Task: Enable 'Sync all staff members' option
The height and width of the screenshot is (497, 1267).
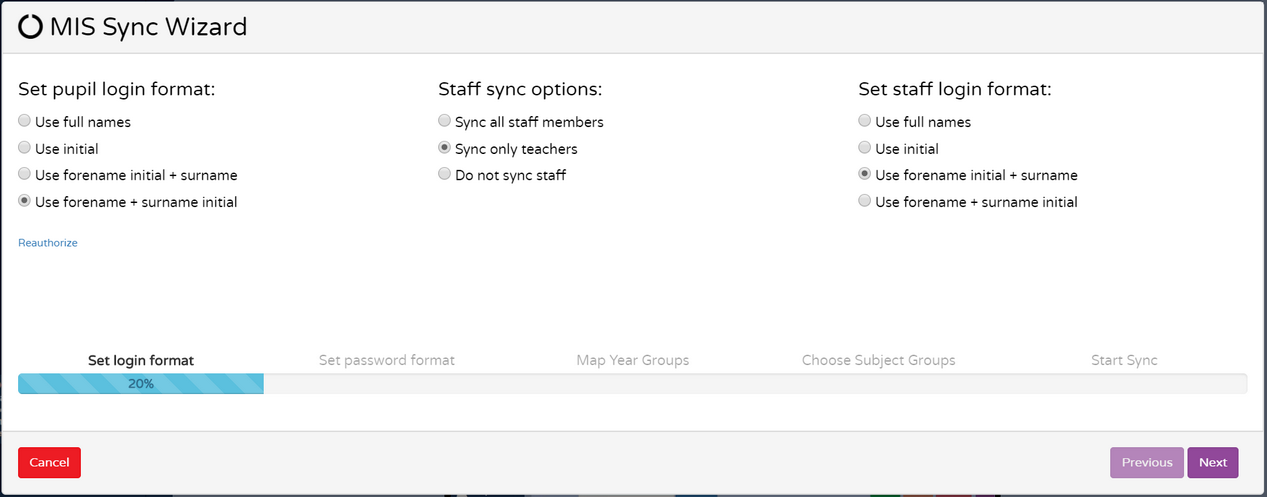Action: click(445, 121)
